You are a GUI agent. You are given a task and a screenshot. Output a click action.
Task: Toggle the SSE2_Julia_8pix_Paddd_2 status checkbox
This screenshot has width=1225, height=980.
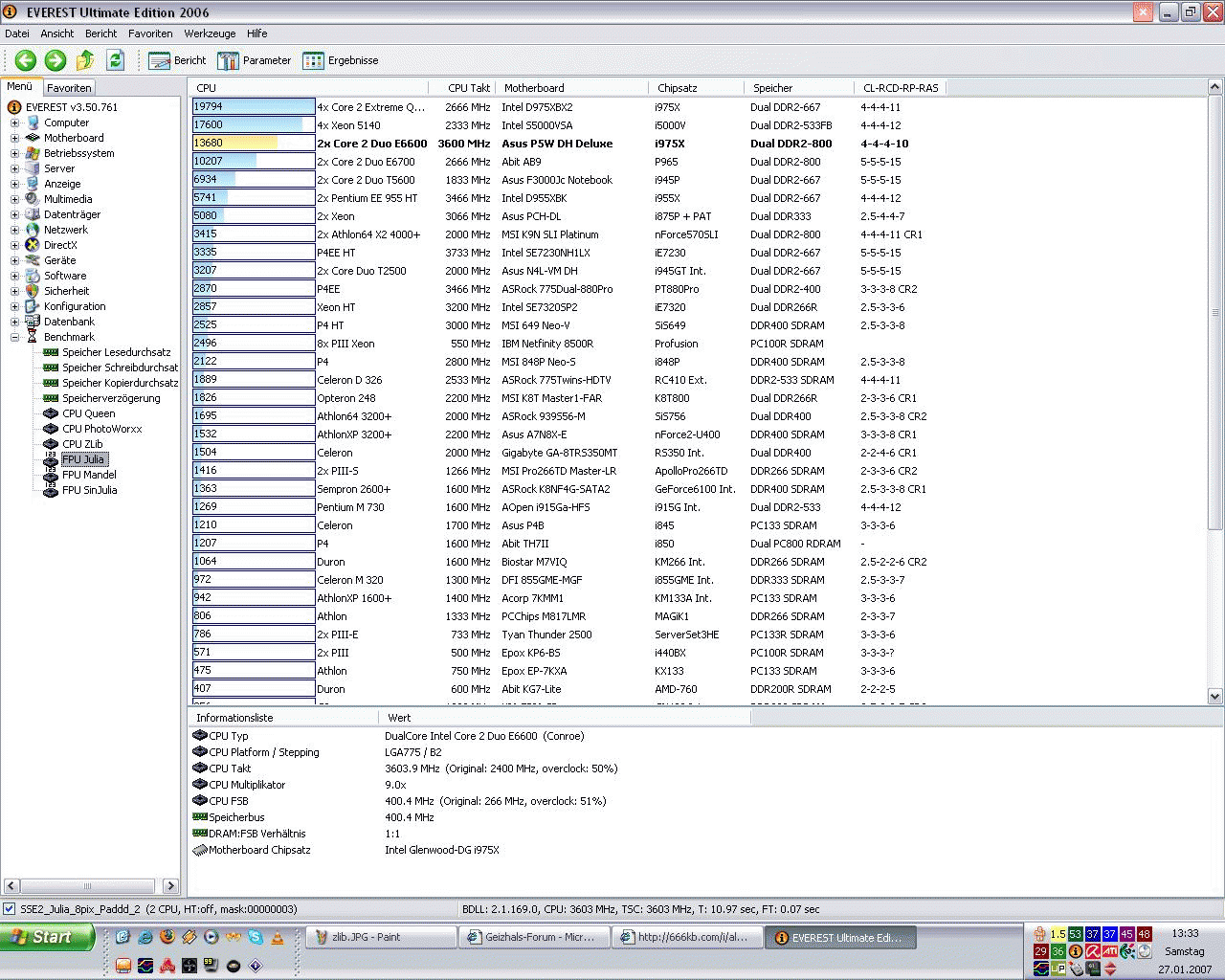9,909
